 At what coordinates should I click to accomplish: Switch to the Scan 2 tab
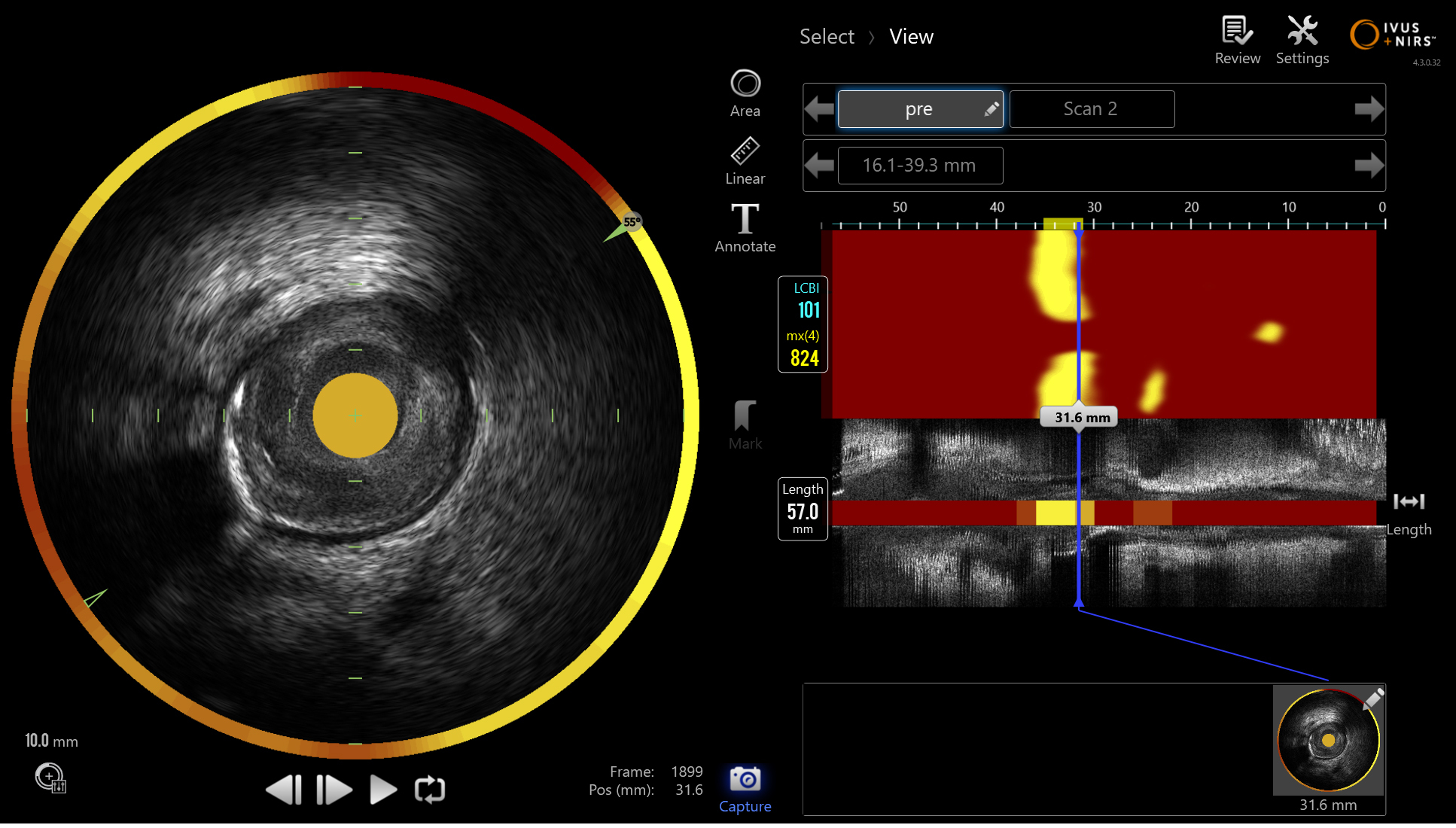(x=1091, y=109)
